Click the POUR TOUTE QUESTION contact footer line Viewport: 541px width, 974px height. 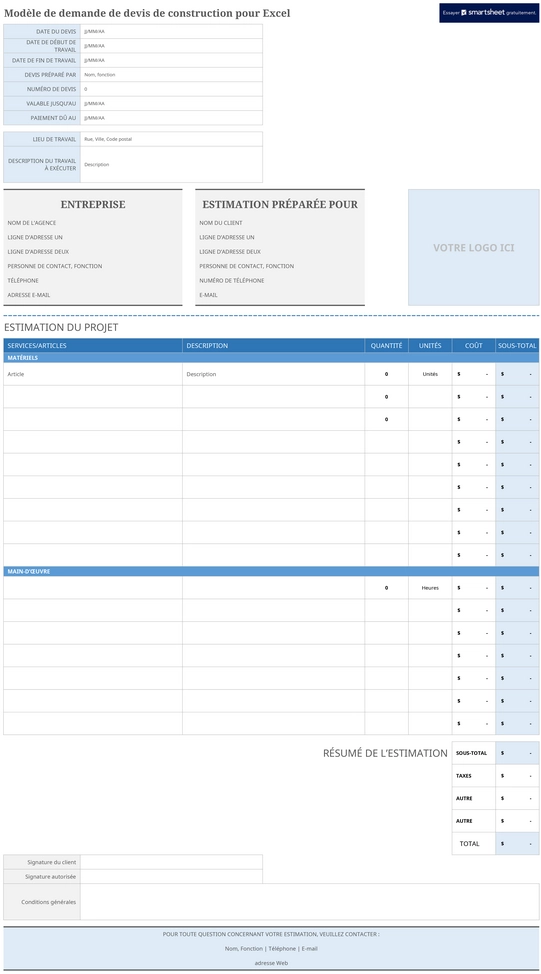click(271, 934)
